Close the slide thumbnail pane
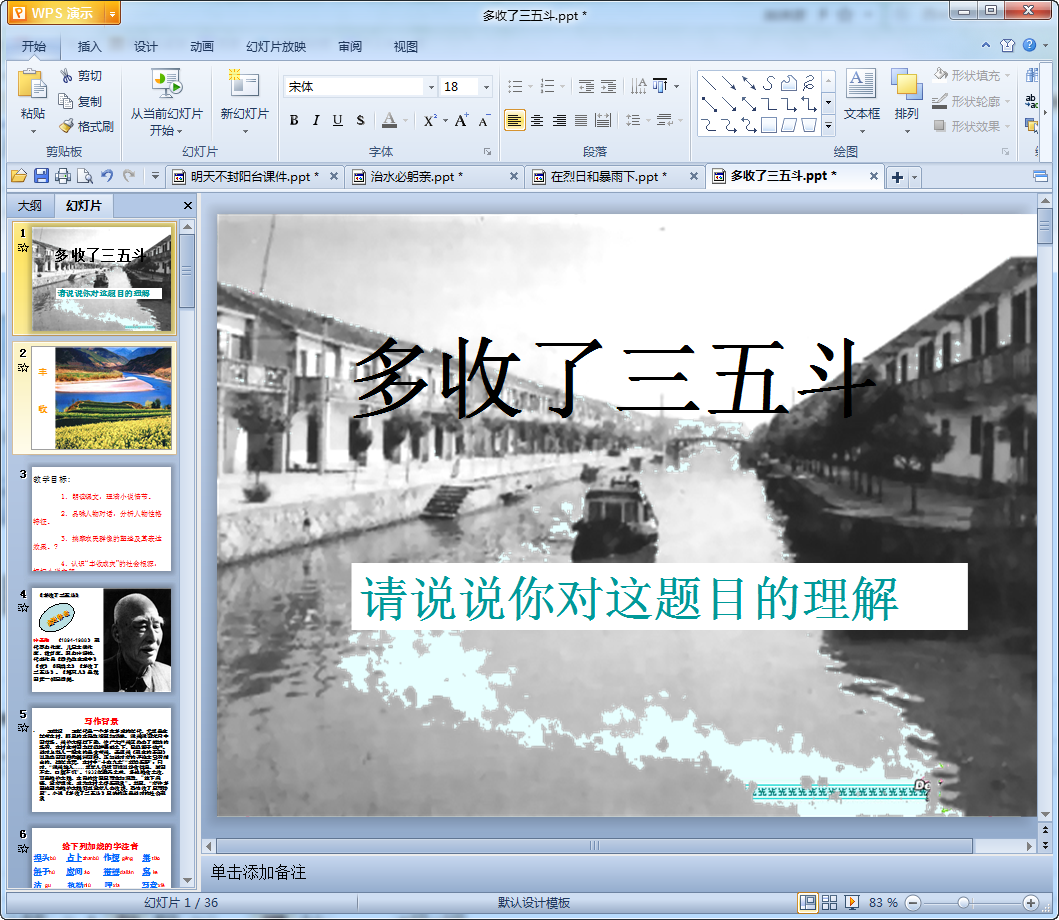The width and height of the screenshot is (1059, 920). point(188,205)
